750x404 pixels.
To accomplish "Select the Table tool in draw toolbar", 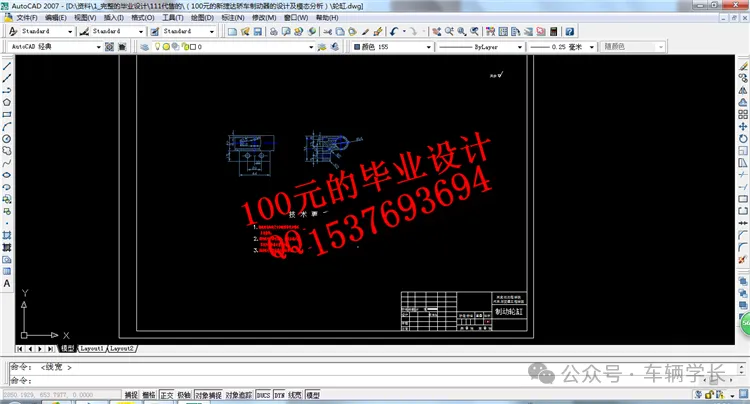I will point(7,272).
